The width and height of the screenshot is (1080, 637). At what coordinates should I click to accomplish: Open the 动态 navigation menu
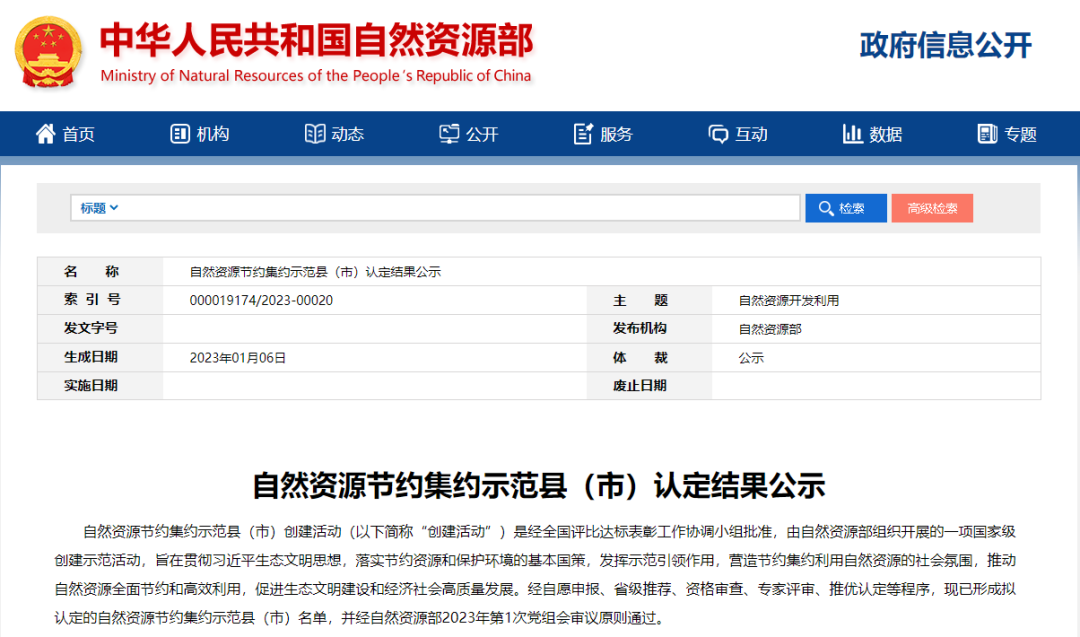click(347, 134)
